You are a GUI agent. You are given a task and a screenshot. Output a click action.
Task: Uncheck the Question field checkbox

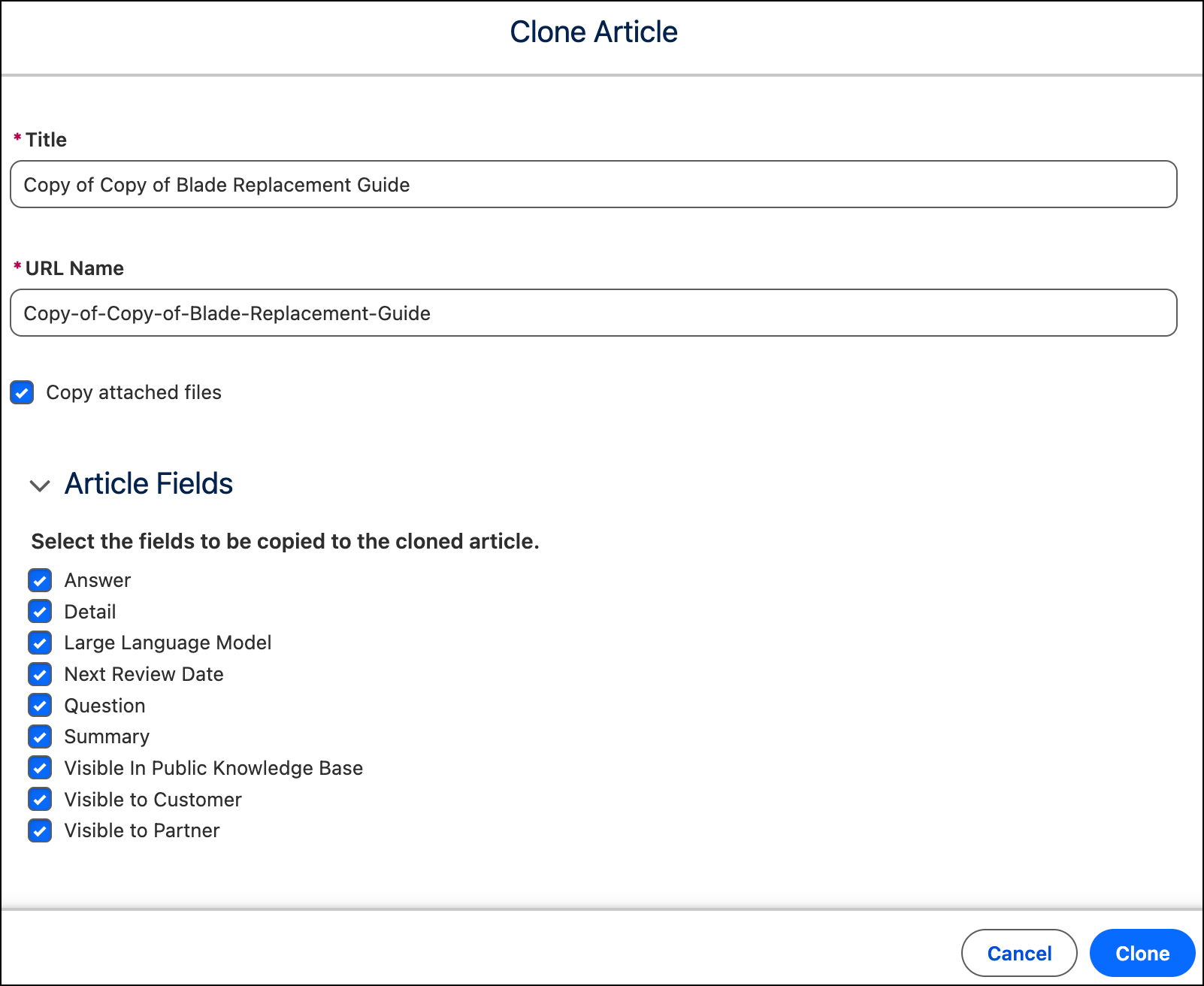pyautogui.click(x=40, y=706)
